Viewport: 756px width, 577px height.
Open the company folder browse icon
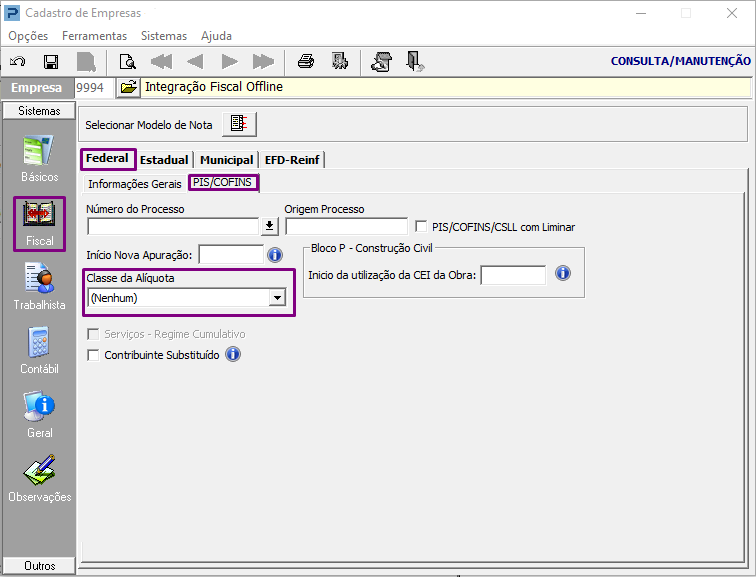pyautogui.click(x=128, y=87)
